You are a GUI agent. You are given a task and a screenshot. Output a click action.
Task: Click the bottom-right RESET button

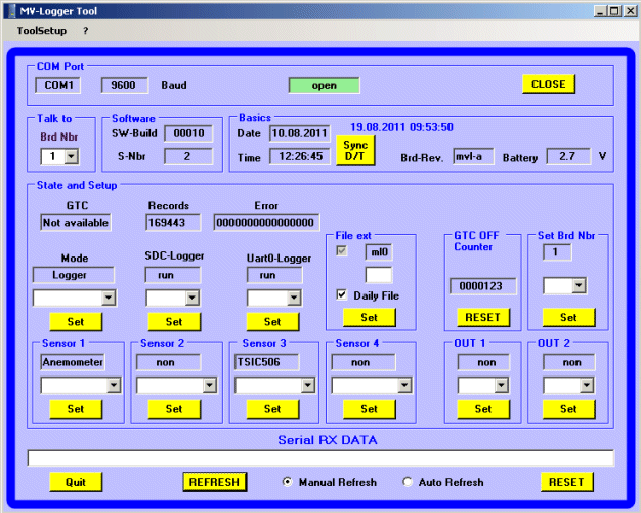(x=566, y=482)
